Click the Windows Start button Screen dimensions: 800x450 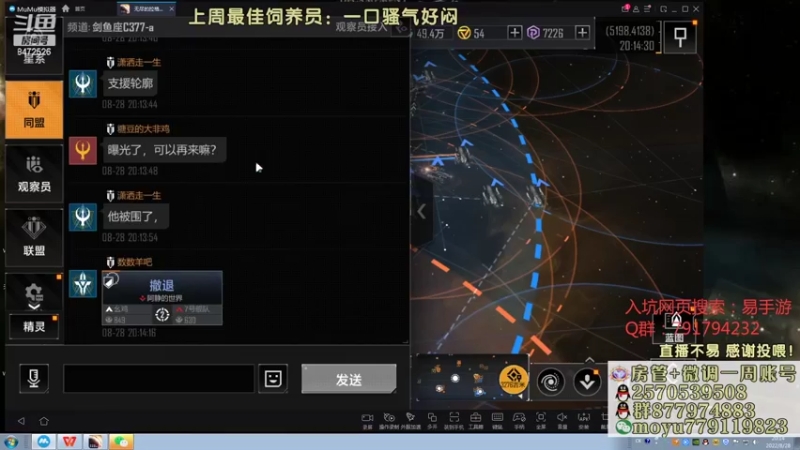pyautogui.click(x=11, y=442)
